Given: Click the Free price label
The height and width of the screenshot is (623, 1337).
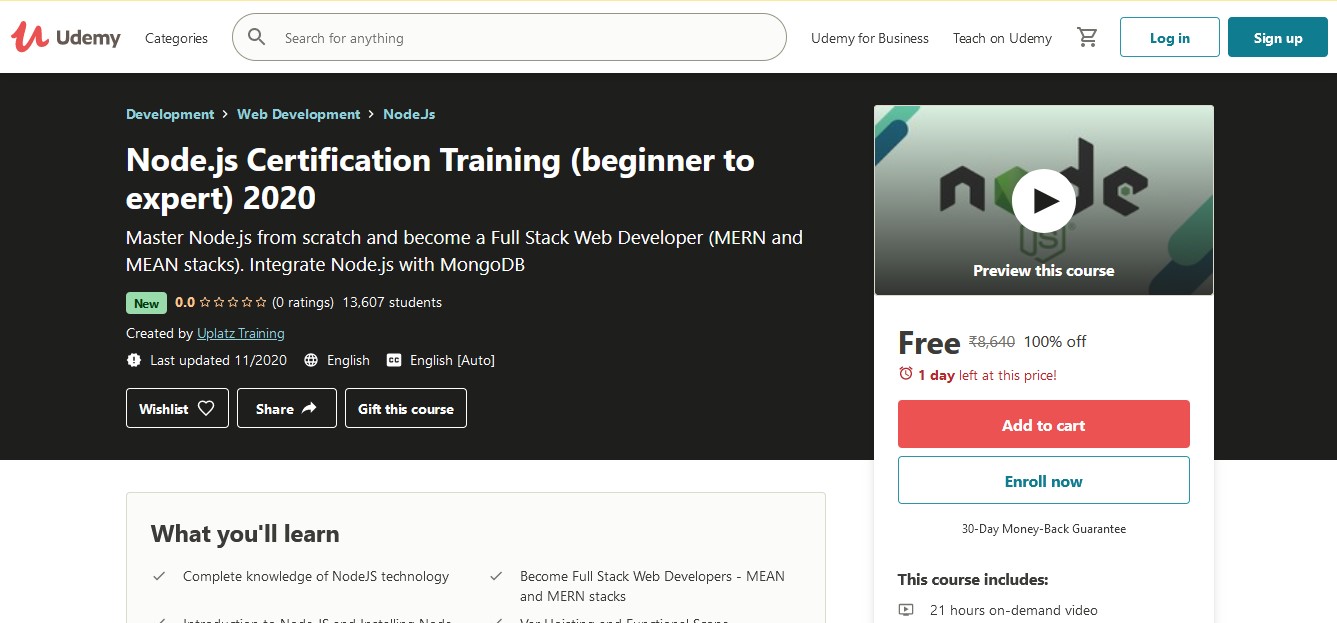Looking at the screenshot, I should click(x=929, y=343).
